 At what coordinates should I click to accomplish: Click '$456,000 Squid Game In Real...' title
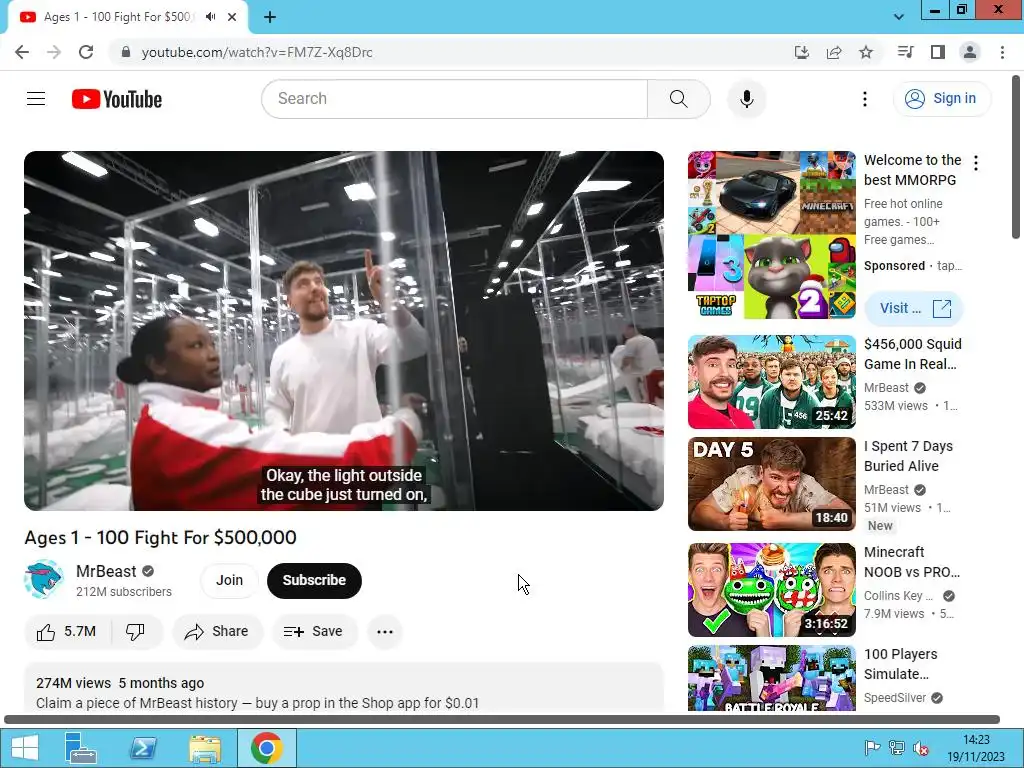coord(912,354)
